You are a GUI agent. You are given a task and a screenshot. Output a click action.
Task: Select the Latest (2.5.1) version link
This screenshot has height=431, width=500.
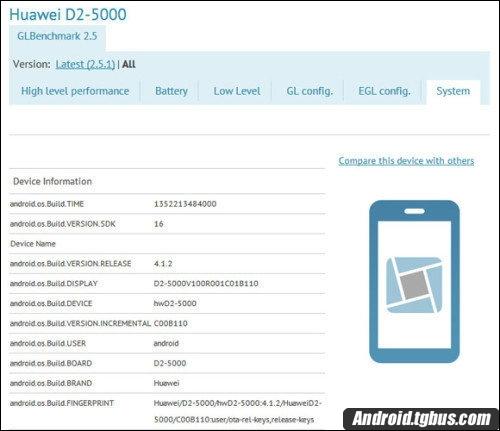85,64
